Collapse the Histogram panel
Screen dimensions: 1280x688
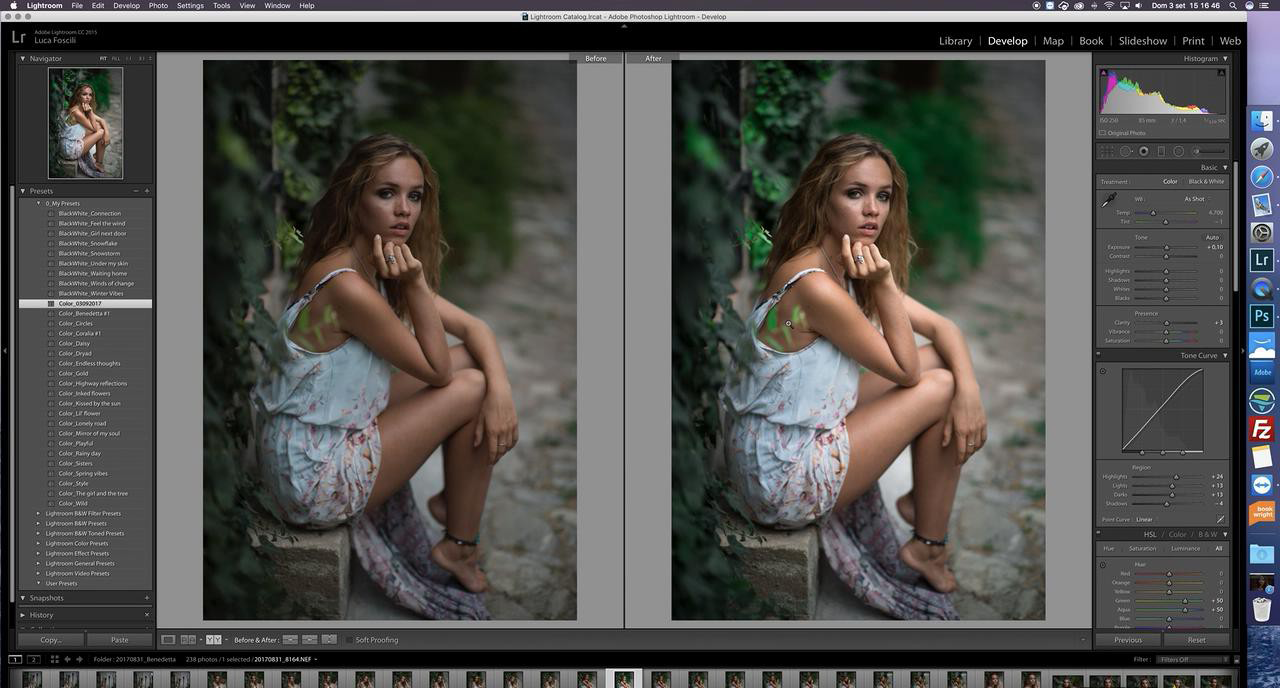[x=1225, y=58]
